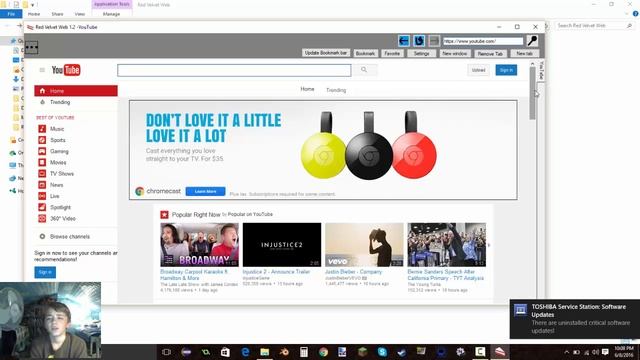Click the New window button
Image resolution: width=640 pixels, height=360 pixels.
(x=455, y=53)
